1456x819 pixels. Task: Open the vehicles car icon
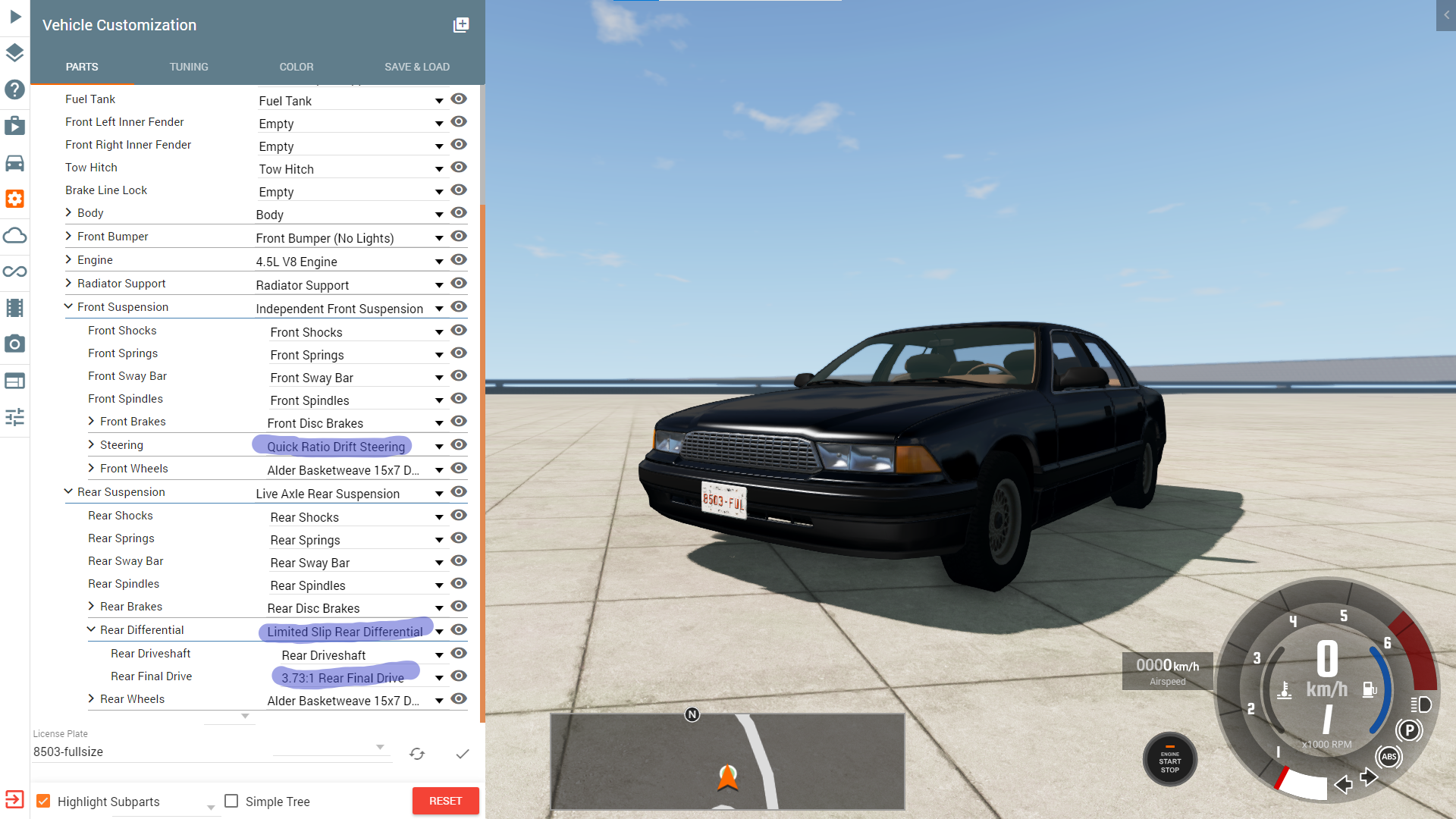click(14, 163)
